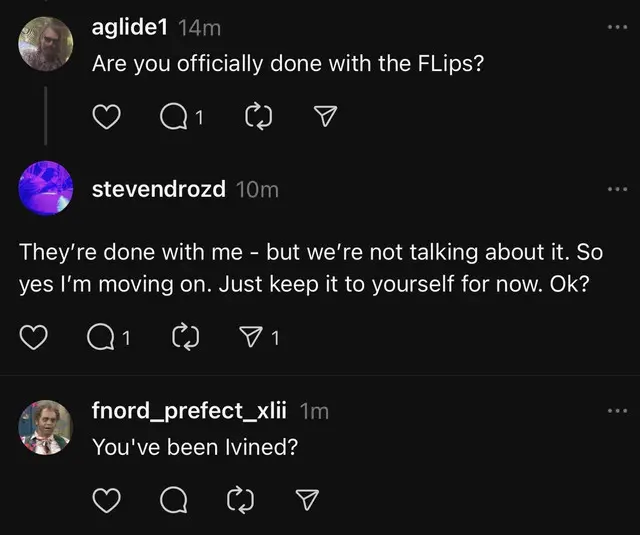This screenshot has height=535, width=640.
Task: Open more options for aglide1's post
Action: (x=619, y=27)
